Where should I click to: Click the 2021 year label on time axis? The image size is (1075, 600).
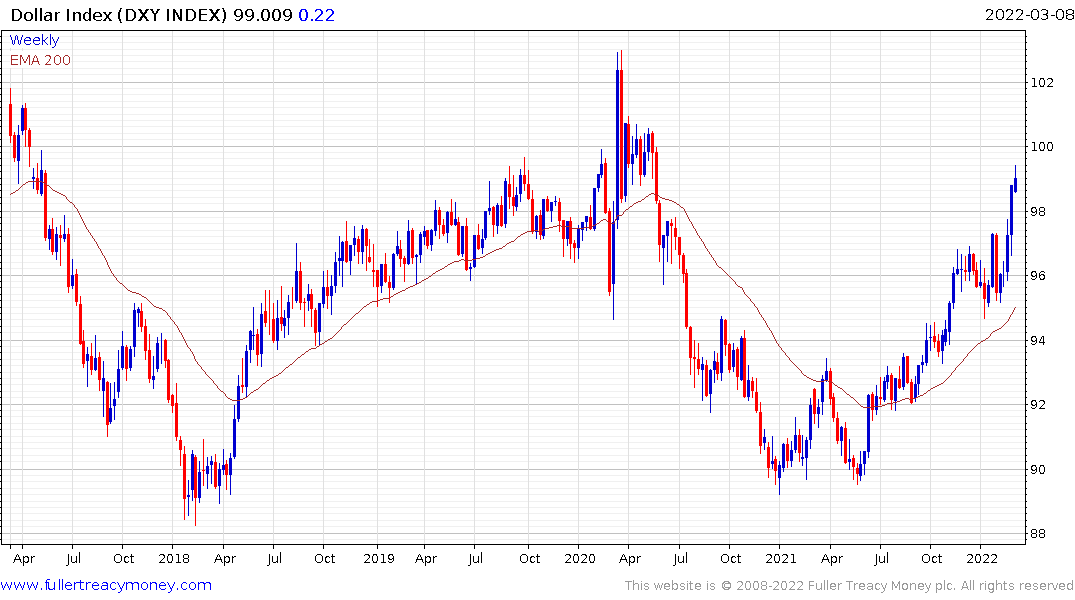[781, 559]
